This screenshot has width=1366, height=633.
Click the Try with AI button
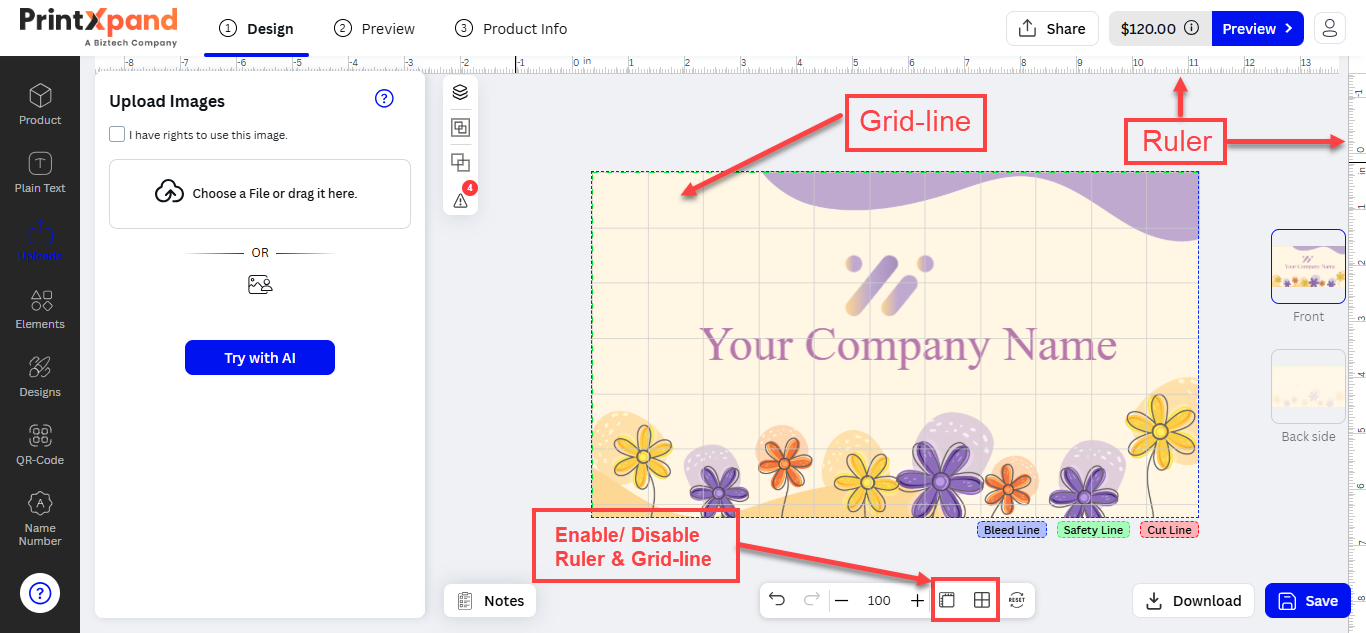260,358
